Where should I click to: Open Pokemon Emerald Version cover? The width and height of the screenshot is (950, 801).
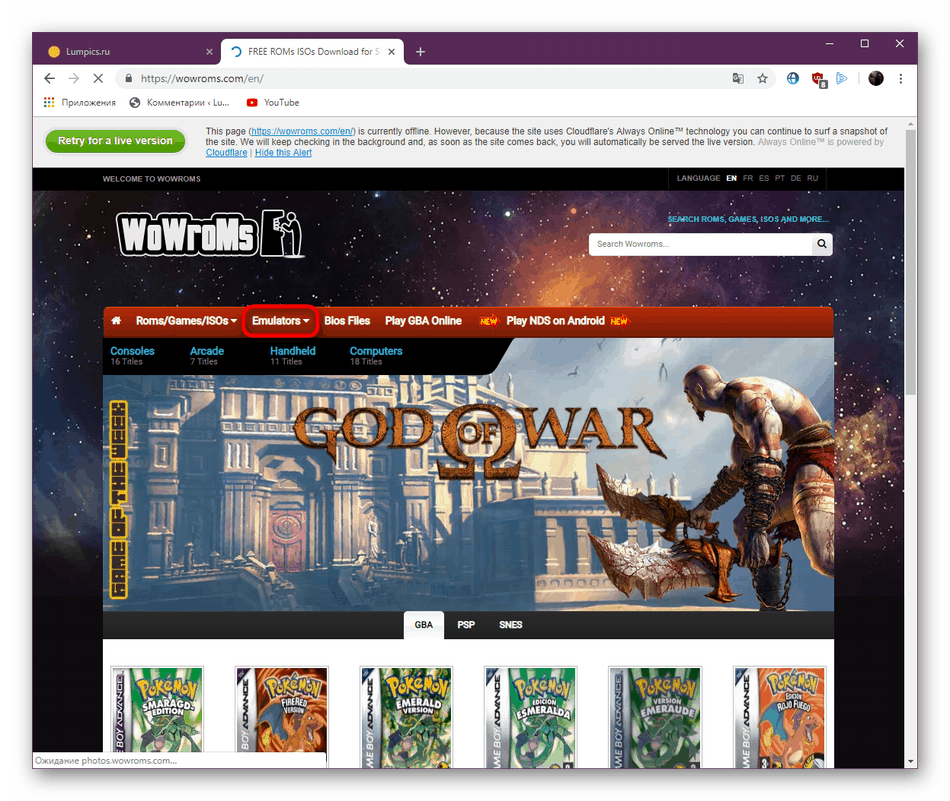406,717
